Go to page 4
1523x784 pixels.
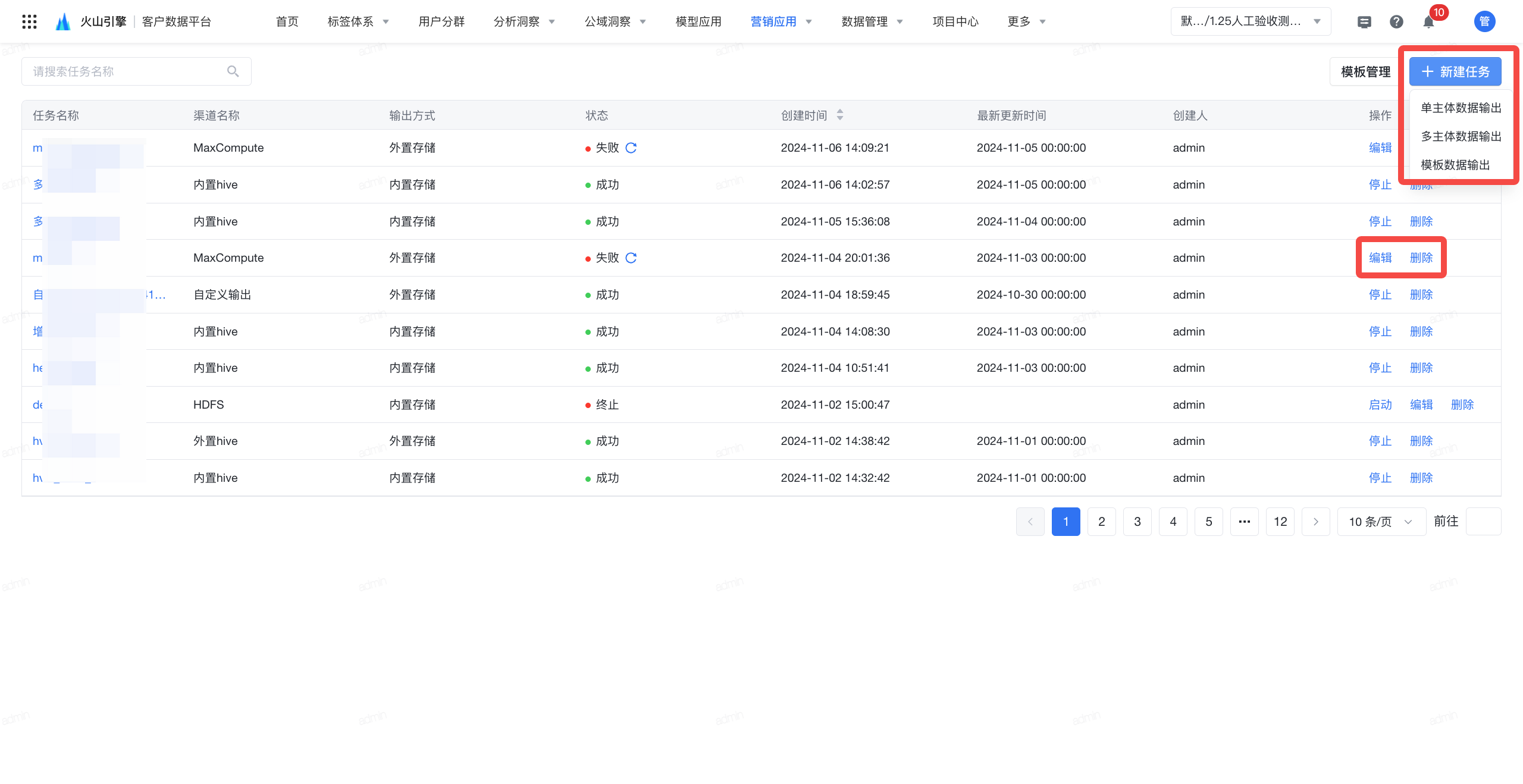[1173, 522]
